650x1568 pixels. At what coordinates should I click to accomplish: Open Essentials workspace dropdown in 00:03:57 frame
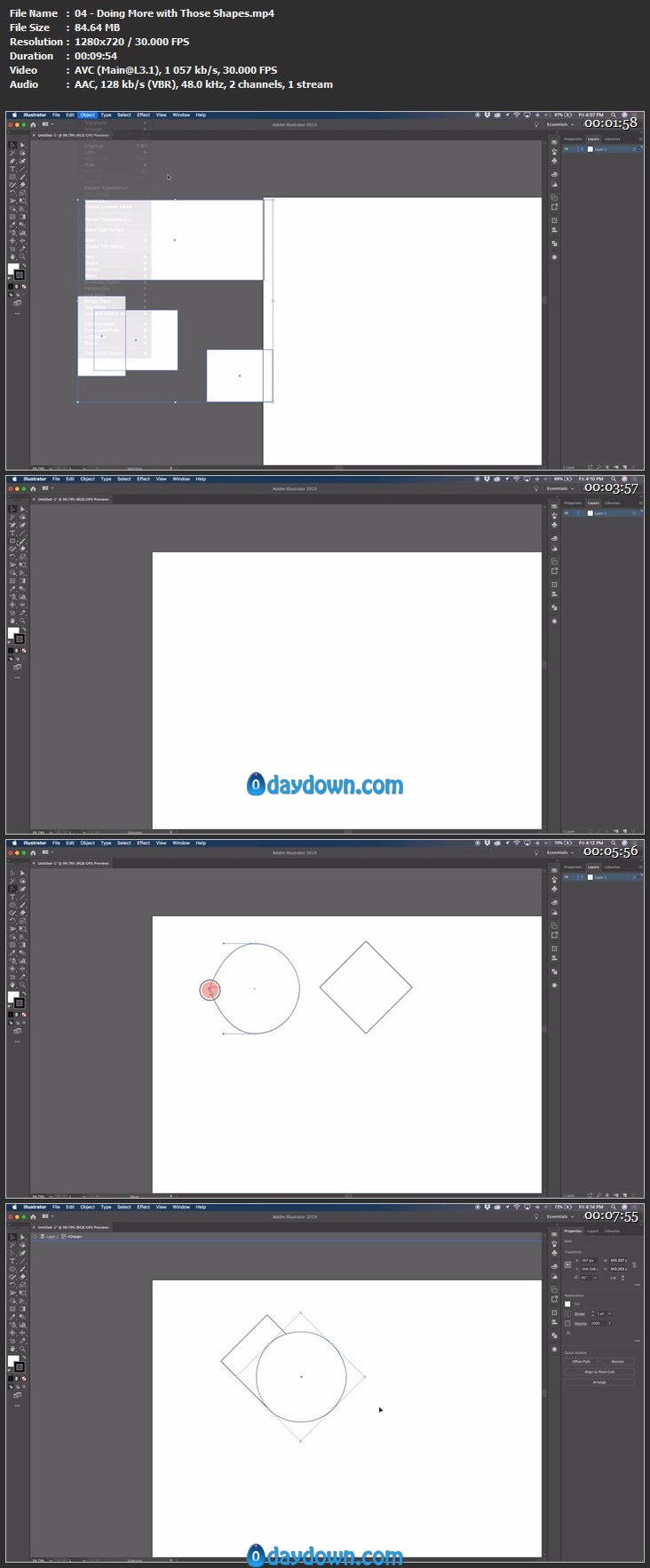click(x=560, y=488)
